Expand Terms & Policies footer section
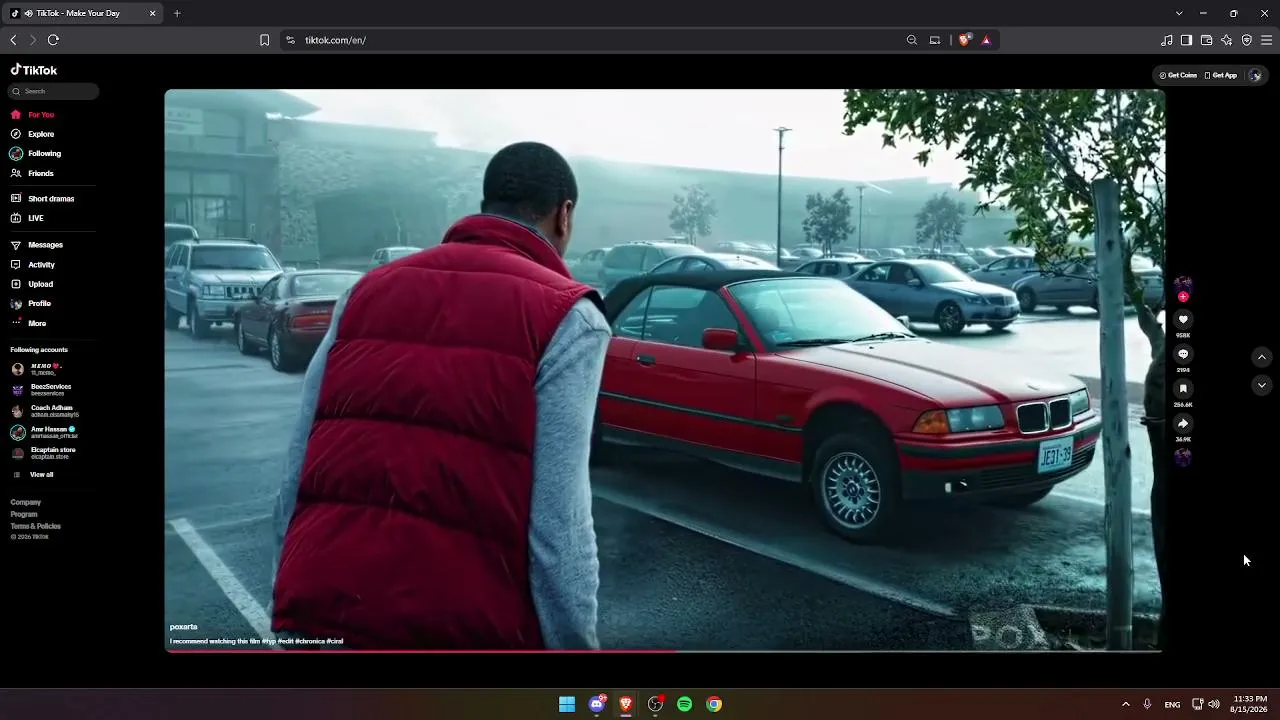This screenshot has height=720, width=1280. pos(36,526)
